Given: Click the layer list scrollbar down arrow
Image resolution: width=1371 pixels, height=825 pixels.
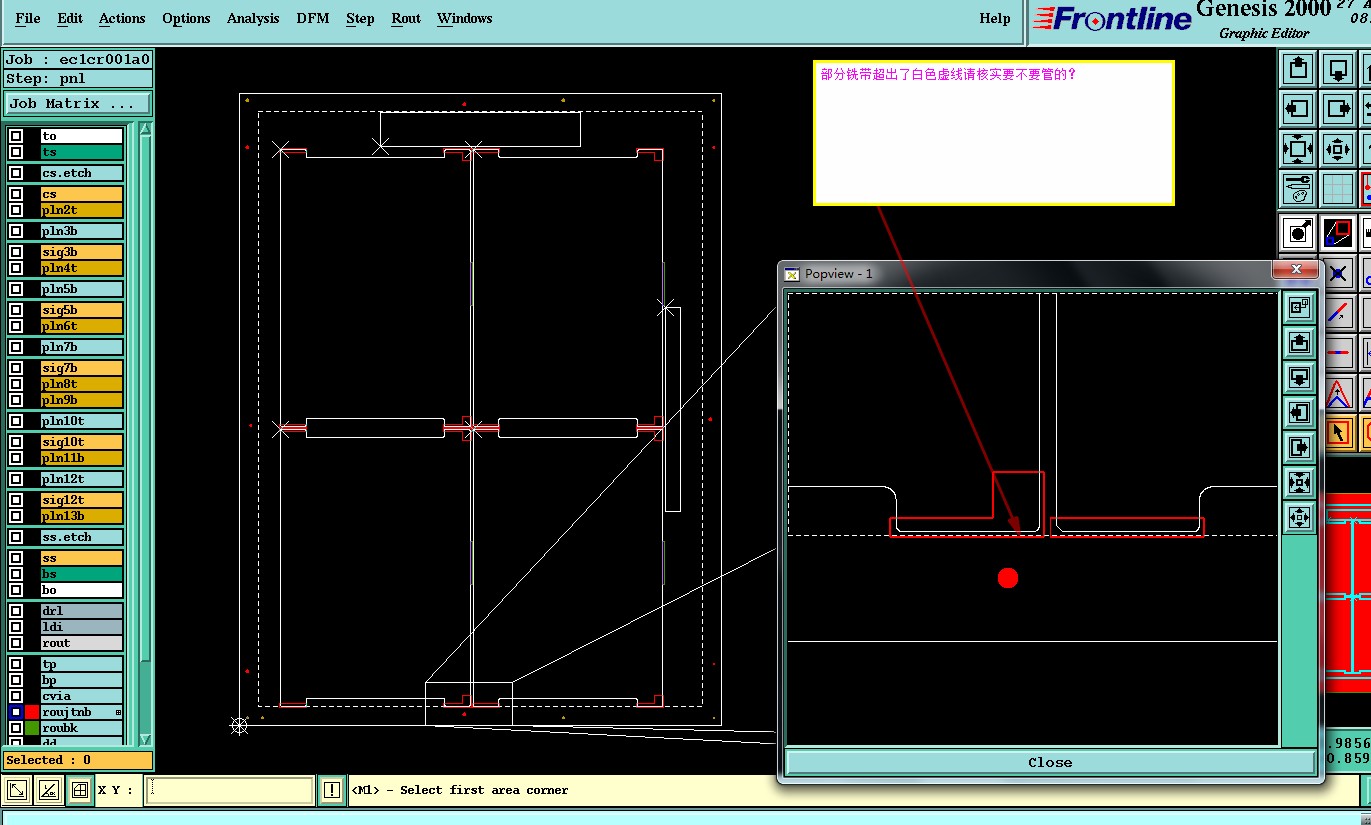Looking at the screenshot, I should pos(145,739).
